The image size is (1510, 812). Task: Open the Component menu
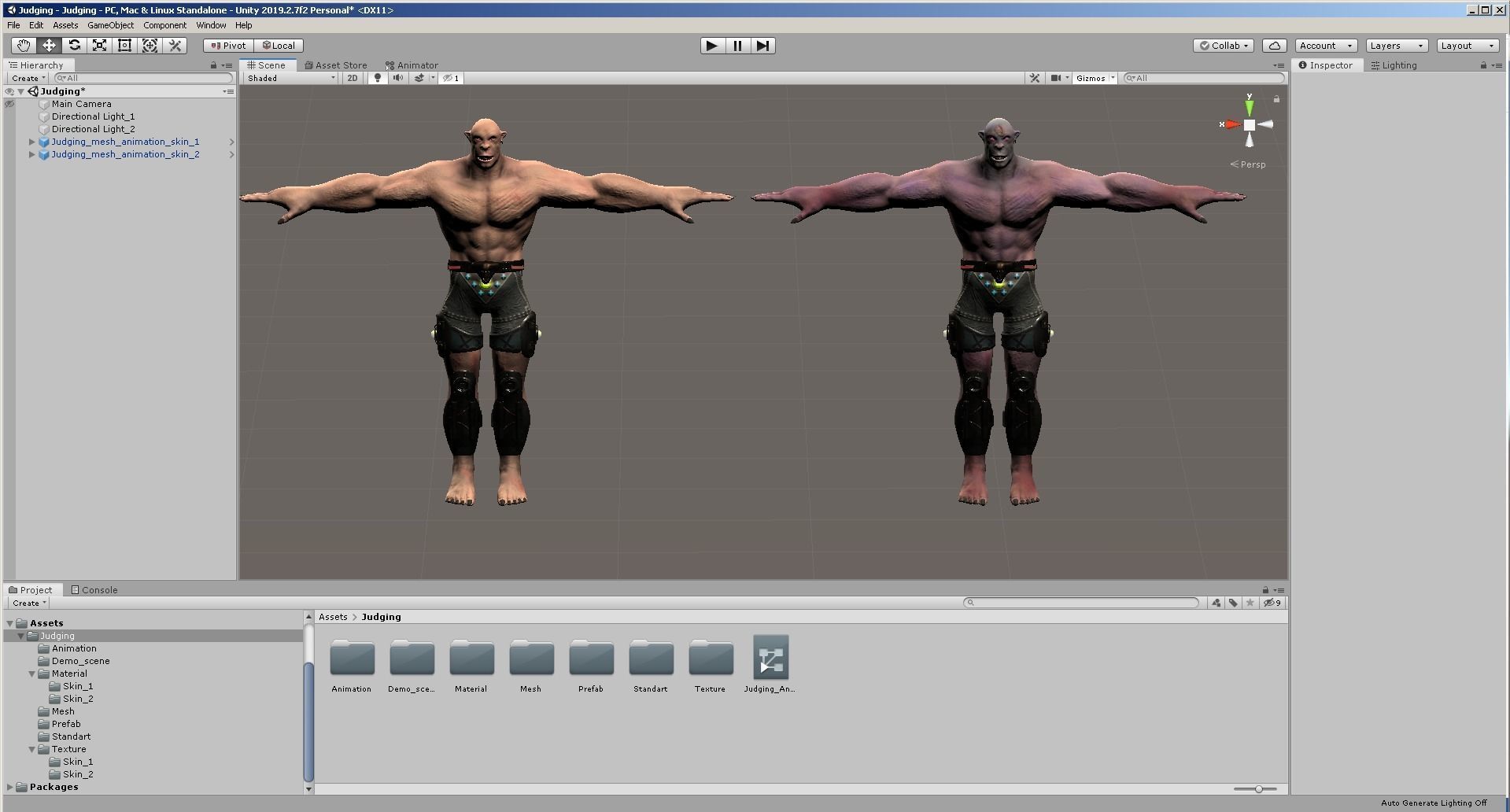pyautogui.click(x=164, y=25)
